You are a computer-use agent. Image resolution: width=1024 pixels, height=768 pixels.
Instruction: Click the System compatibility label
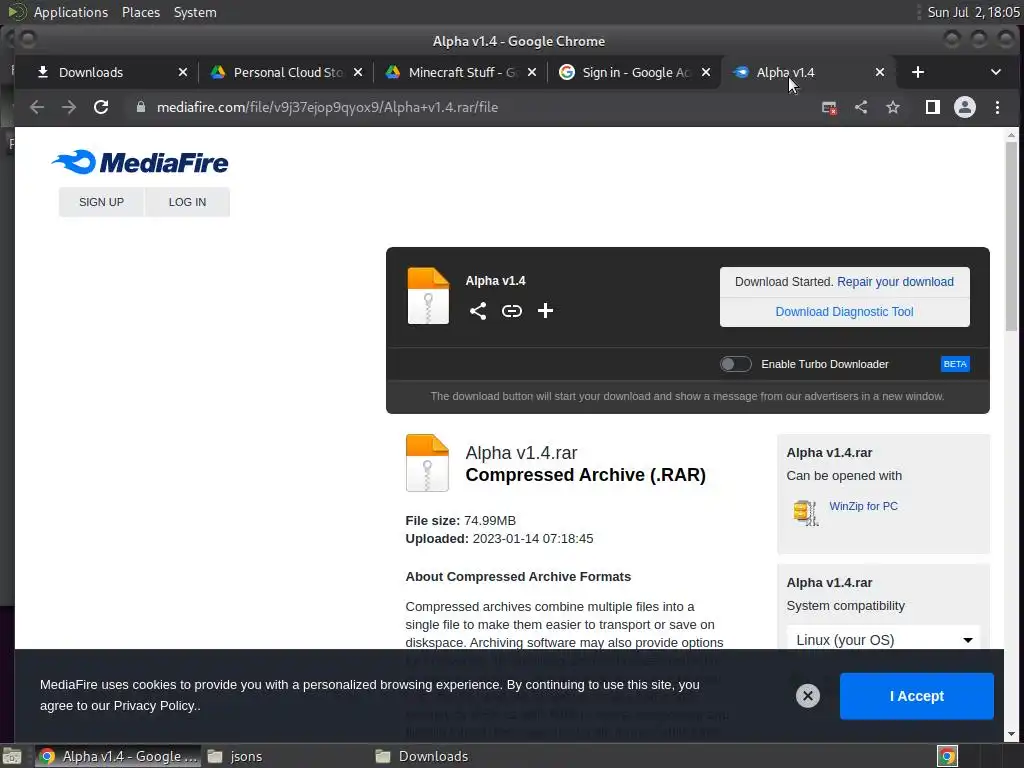846,605
